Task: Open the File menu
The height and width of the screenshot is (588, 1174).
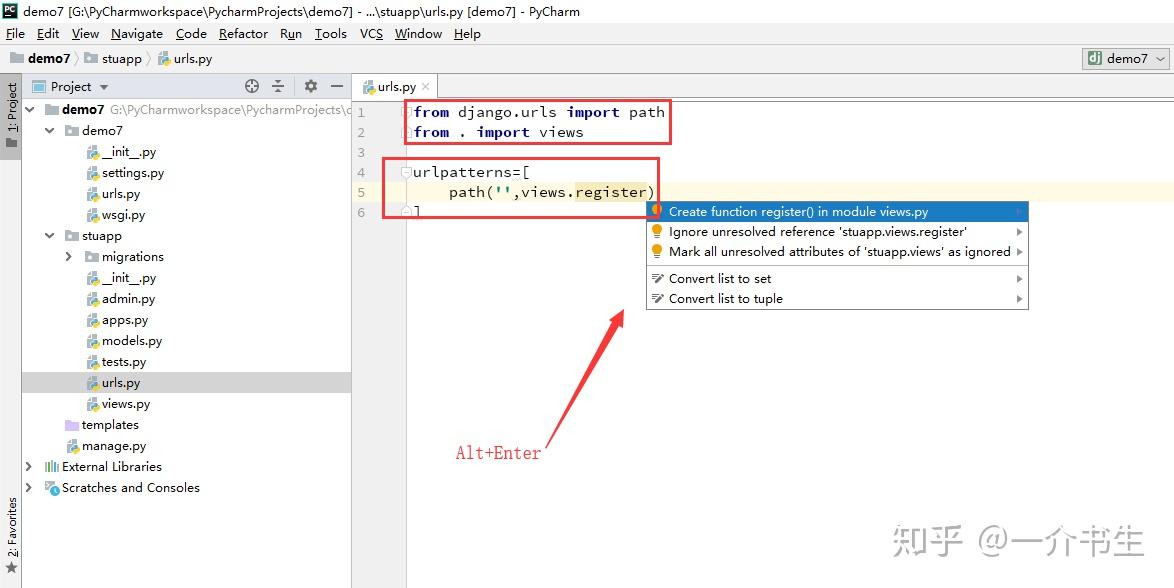Action: (15, 34)
